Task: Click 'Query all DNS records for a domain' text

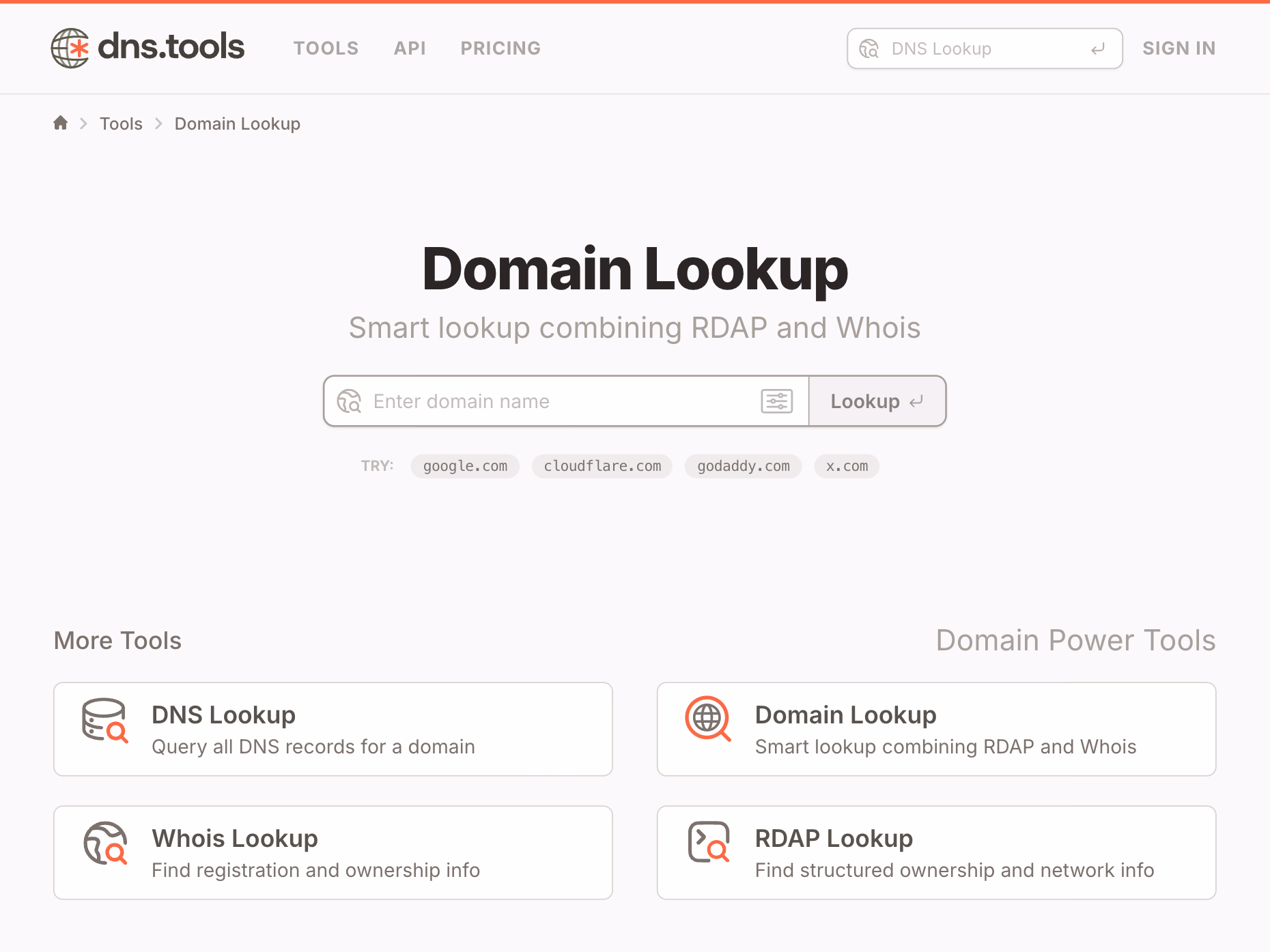Action: tap(313, 747)
